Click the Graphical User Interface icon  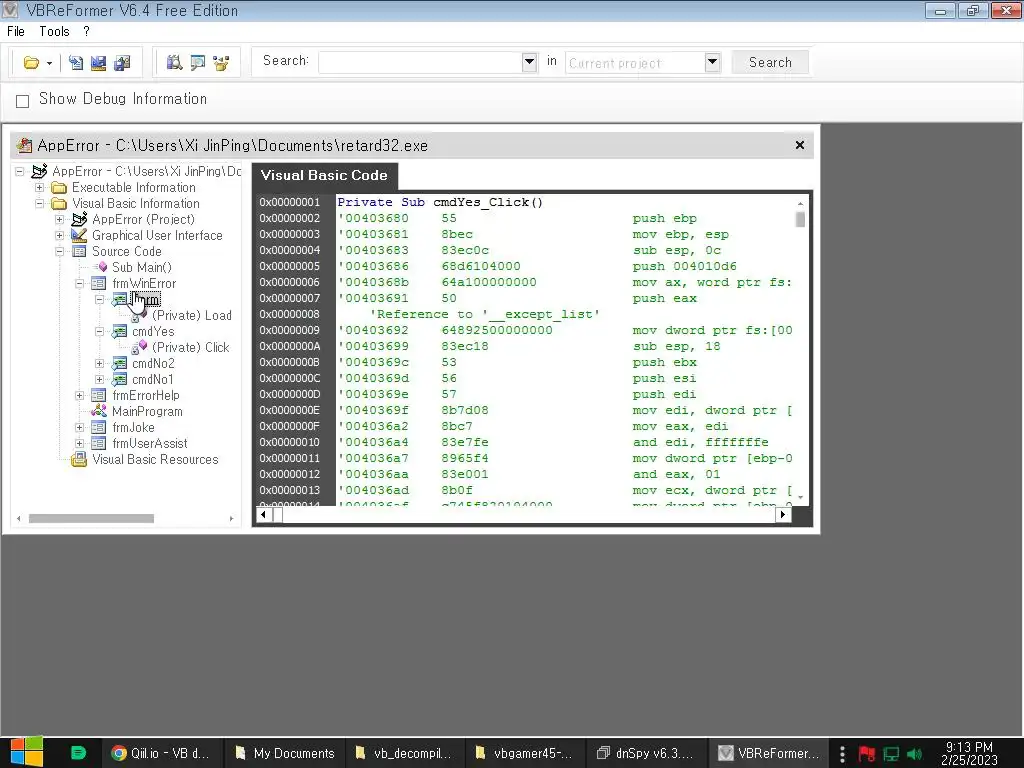tap(79, 235)
